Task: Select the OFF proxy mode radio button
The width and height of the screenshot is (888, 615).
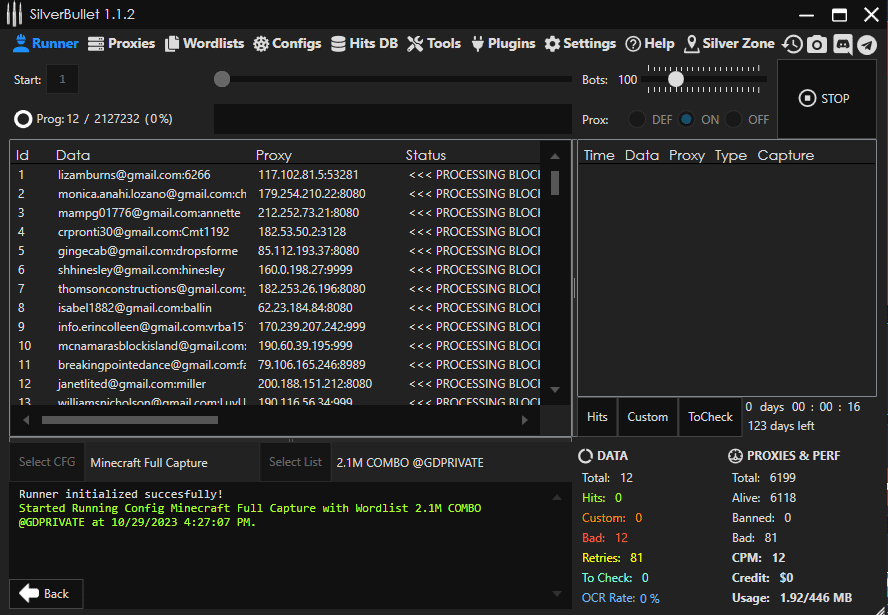Action: pyautogui.click(x=734, y=119)
